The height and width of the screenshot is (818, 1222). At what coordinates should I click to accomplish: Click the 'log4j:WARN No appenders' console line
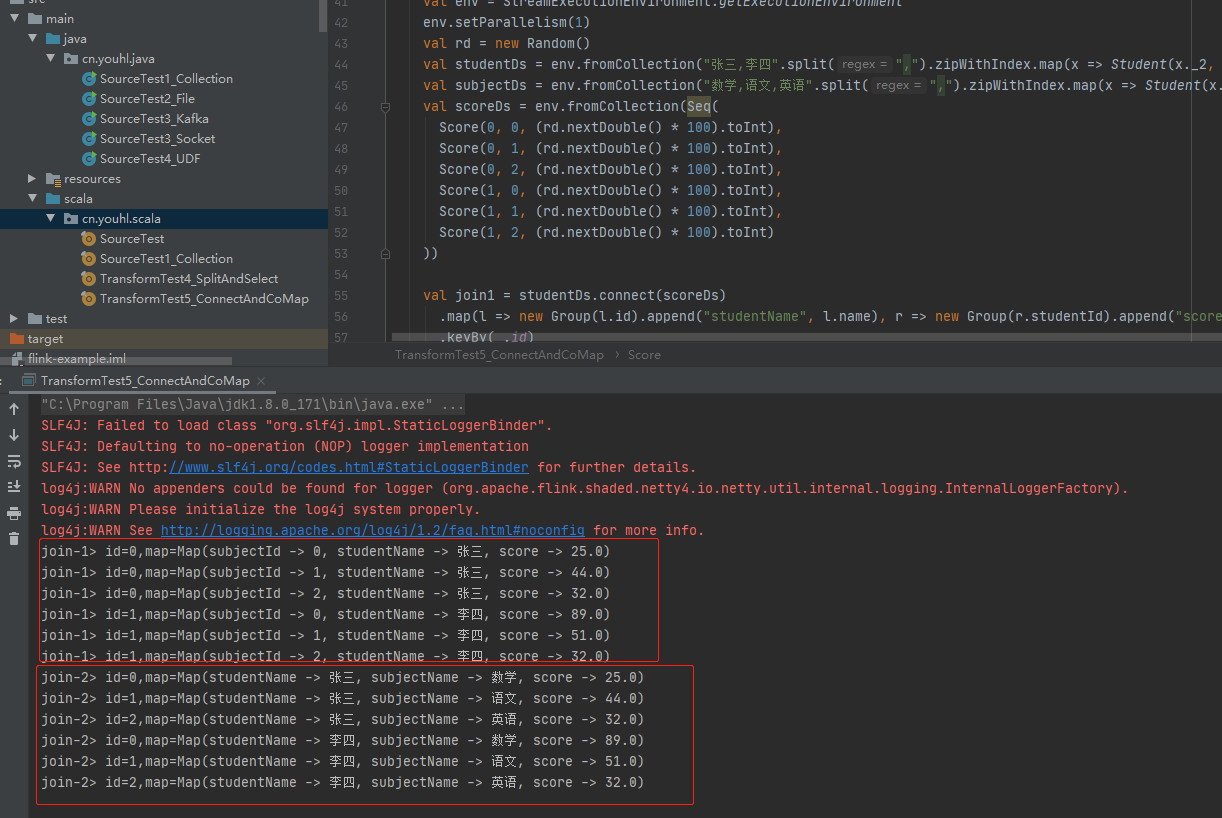coord(585,488)
